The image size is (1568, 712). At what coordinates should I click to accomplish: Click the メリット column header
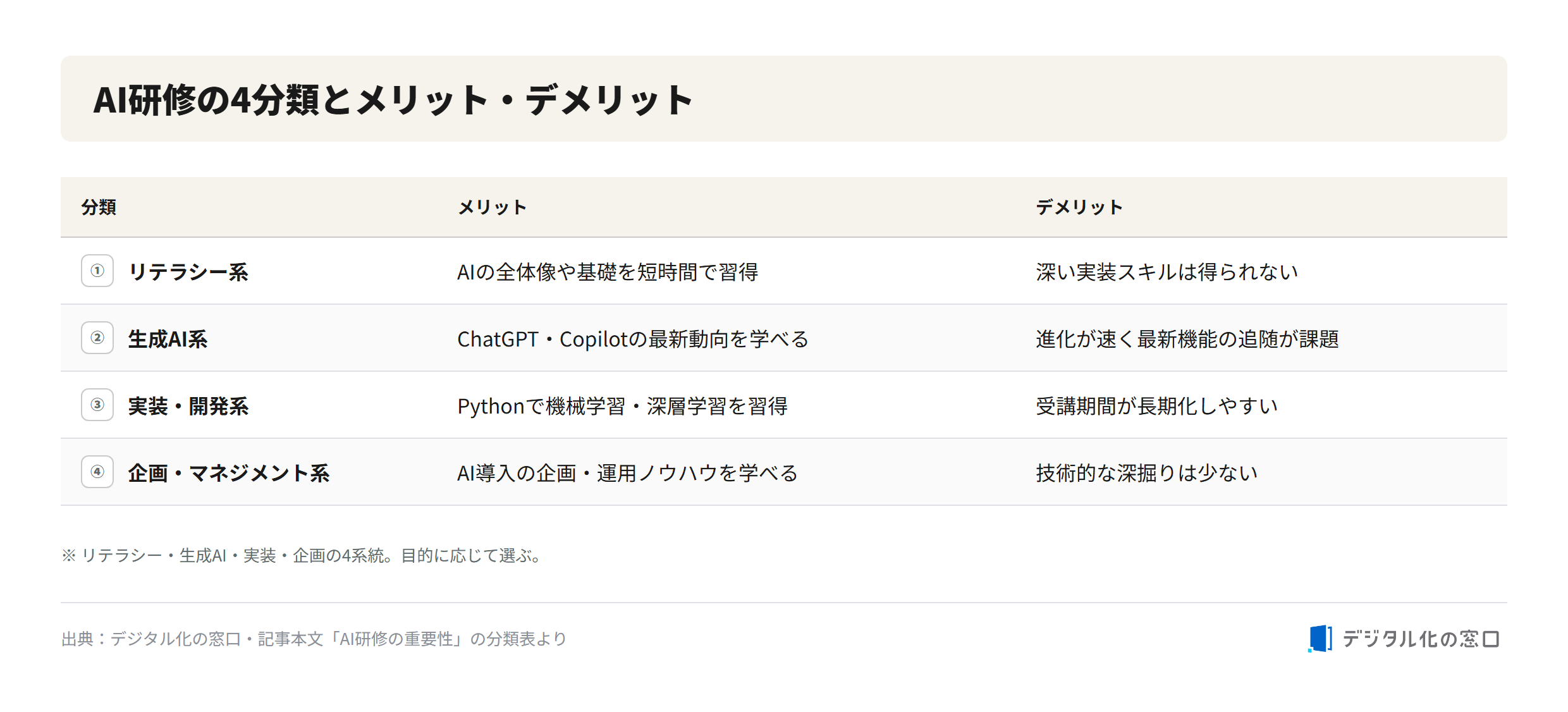493,207
